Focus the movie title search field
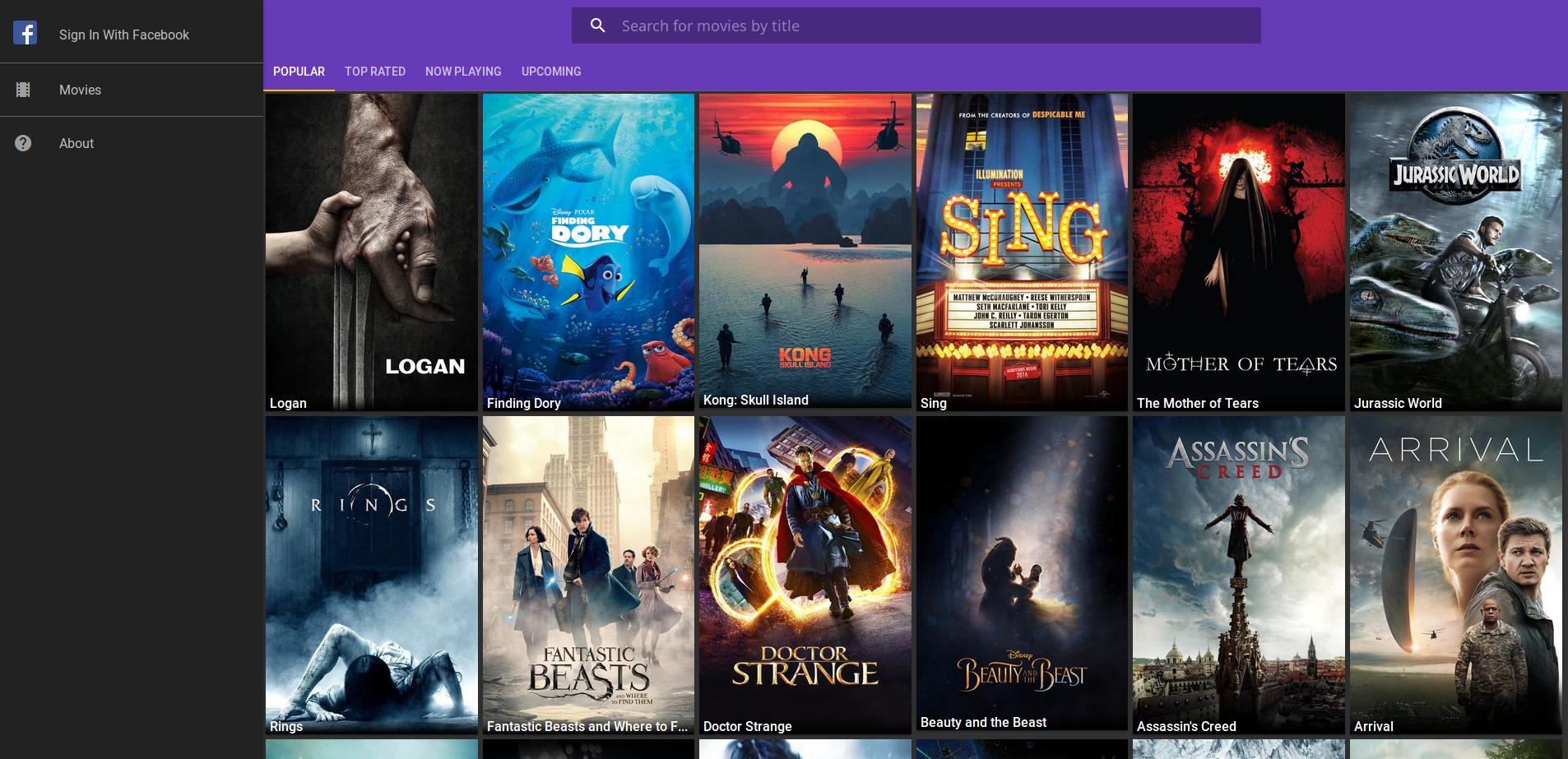This screenshot has width=1568, height=759. (916, 25)
